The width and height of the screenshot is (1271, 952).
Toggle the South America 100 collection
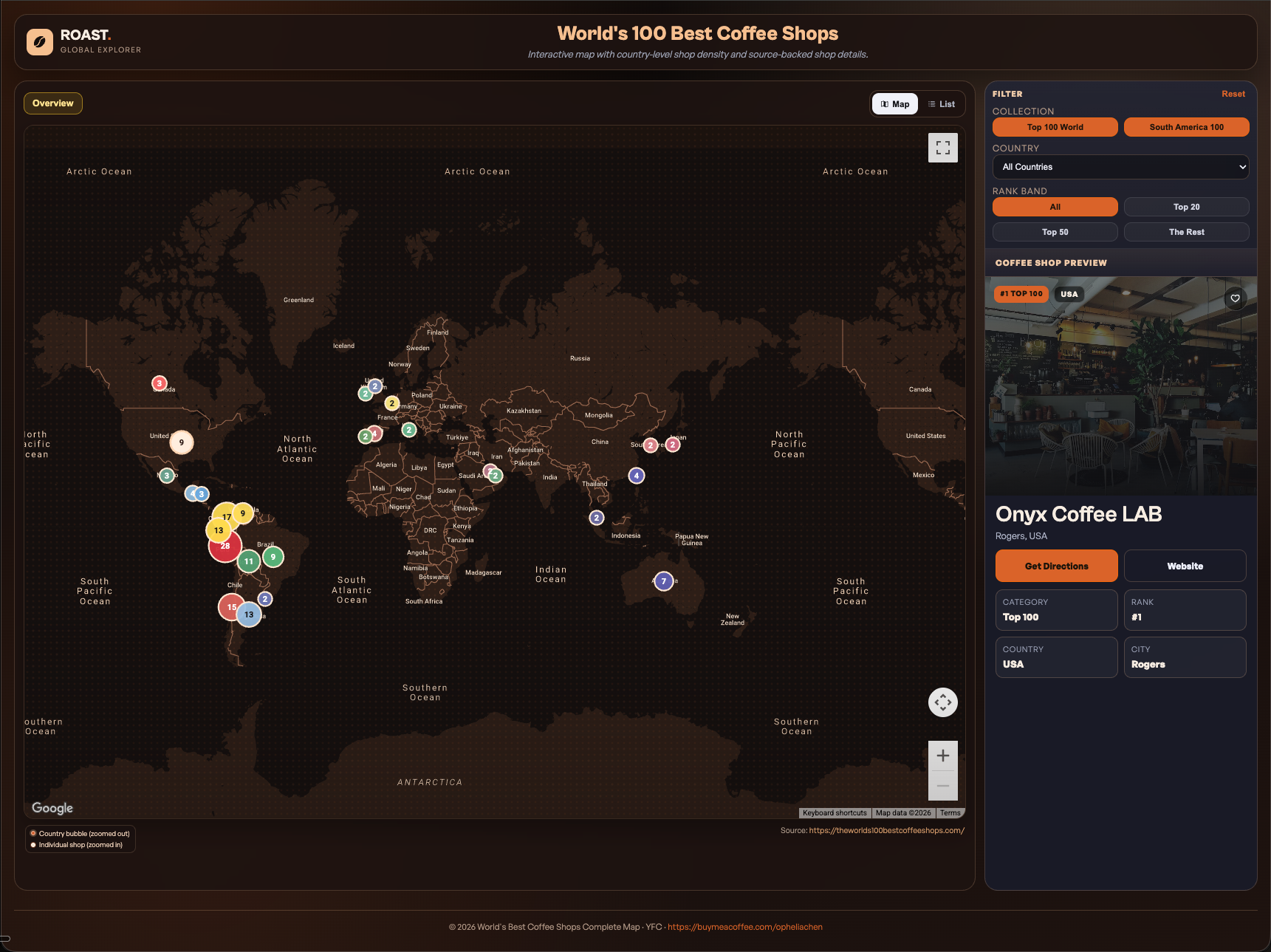pyautogui.click(x=1187, y=127)
